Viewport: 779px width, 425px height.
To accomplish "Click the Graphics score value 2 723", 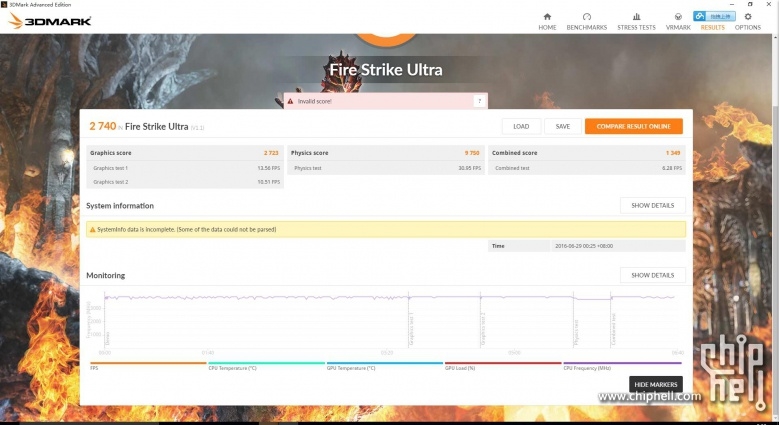I will (x=271, y=153).
